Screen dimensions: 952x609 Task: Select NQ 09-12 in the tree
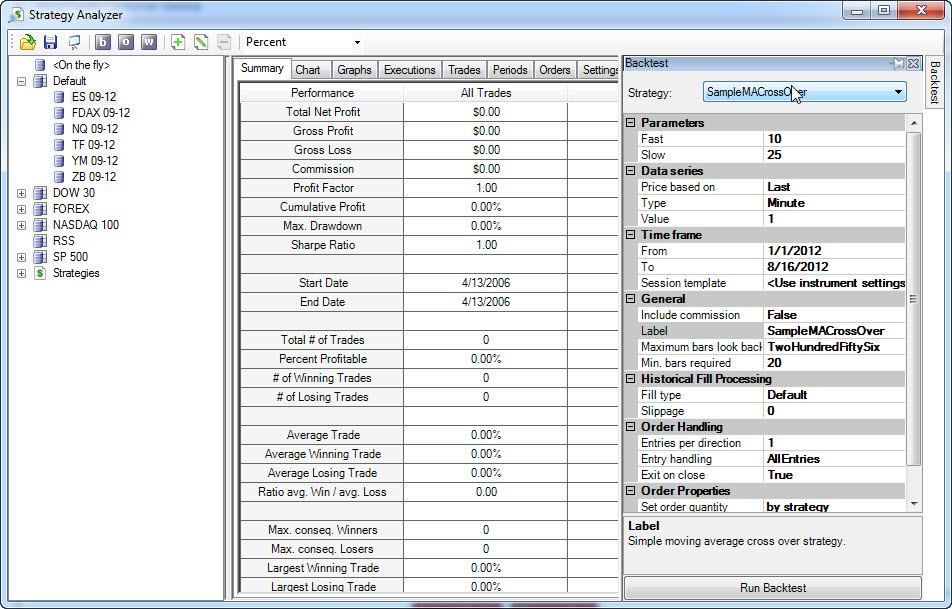click(95, 129)
